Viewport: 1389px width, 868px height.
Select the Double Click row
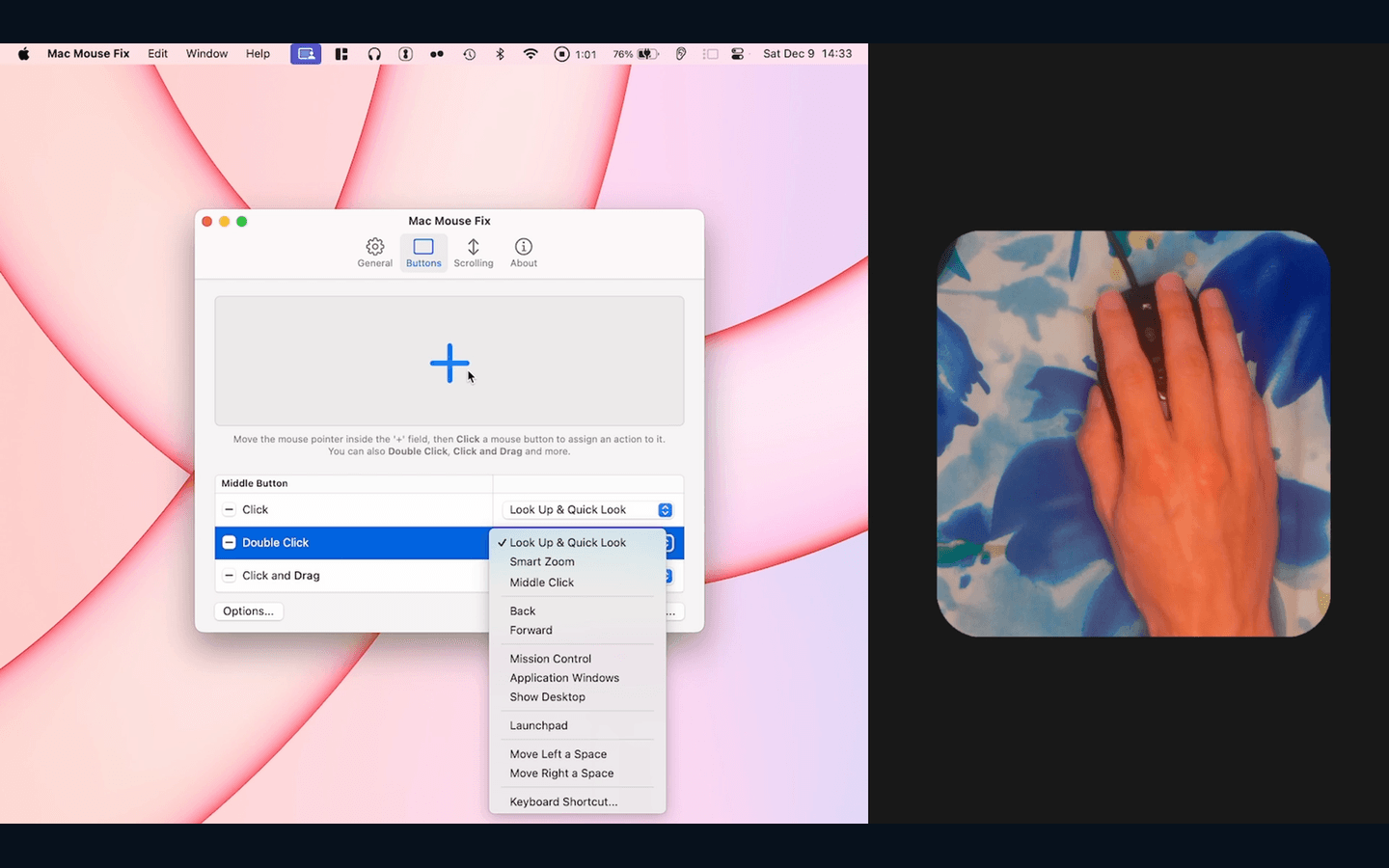coord(353,542)
